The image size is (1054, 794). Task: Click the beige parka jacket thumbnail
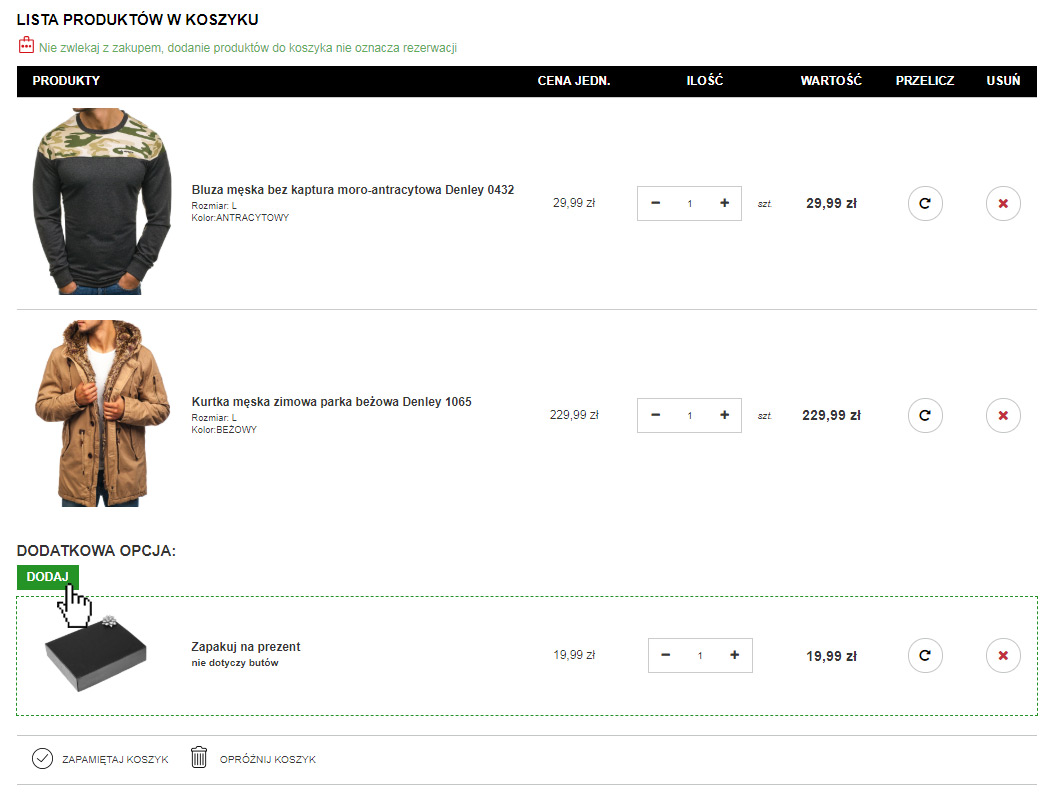coord(102,414)
